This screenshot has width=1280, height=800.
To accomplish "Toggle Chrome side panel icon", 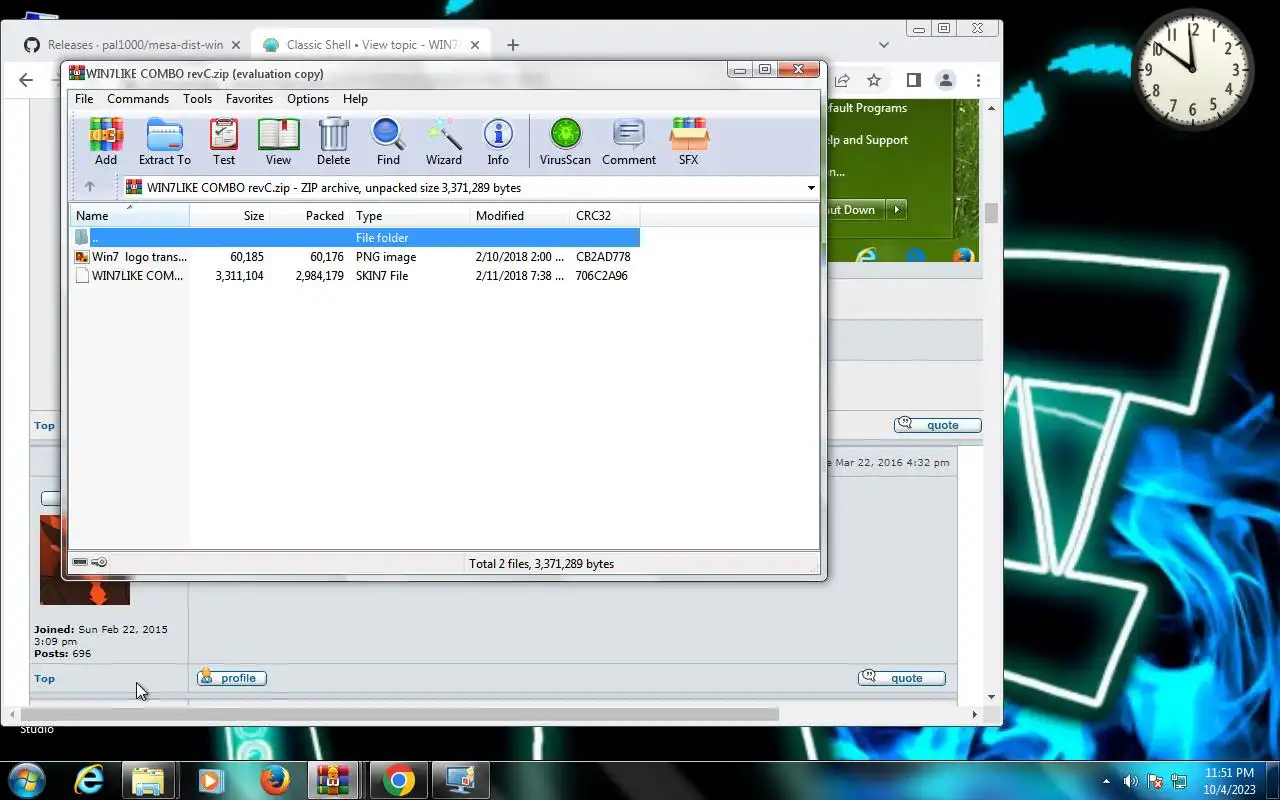I will 913,80.
